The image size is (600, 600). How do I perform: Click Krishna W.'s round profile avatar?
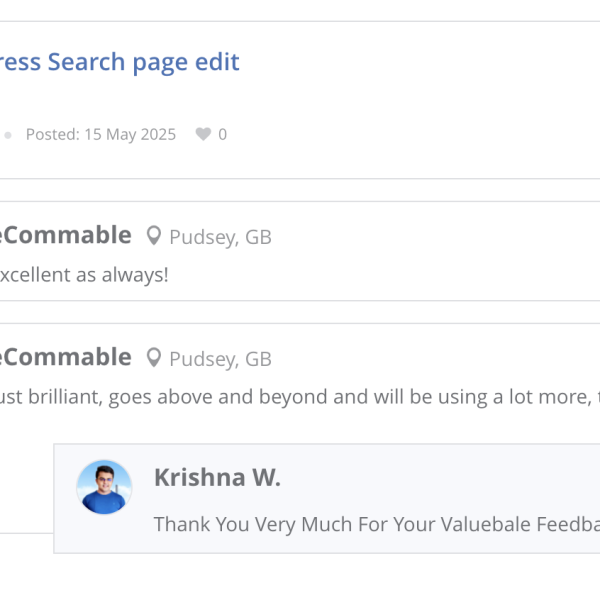(104, 487)
